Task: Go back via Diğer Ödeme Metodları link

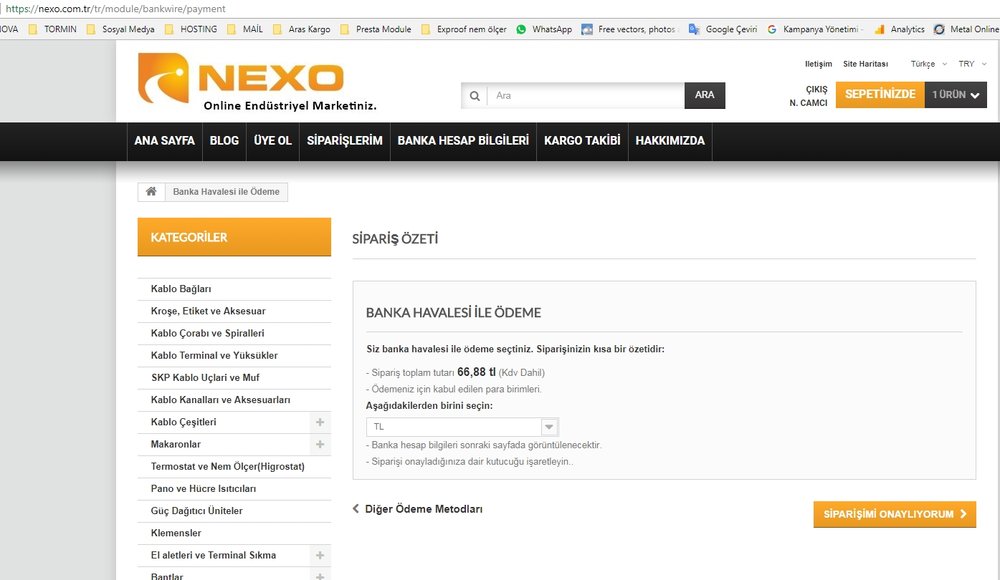Action: (x=418, y=509)
